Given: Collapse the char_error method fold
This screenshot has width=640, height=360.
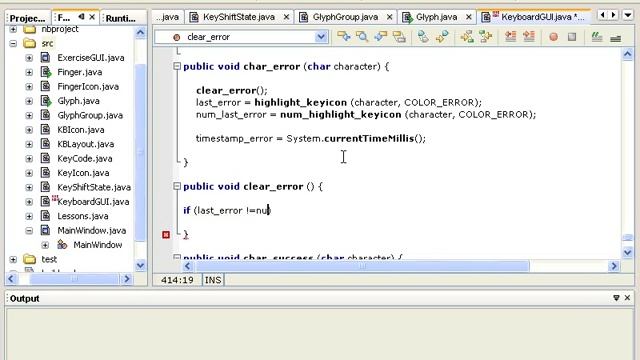Looking at the screenshot, I should pos(177,66).
